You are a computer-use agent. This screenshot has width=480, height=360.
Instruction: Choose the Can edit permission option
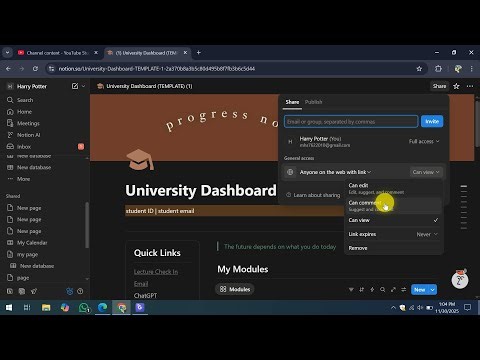[x=393, y=188]
